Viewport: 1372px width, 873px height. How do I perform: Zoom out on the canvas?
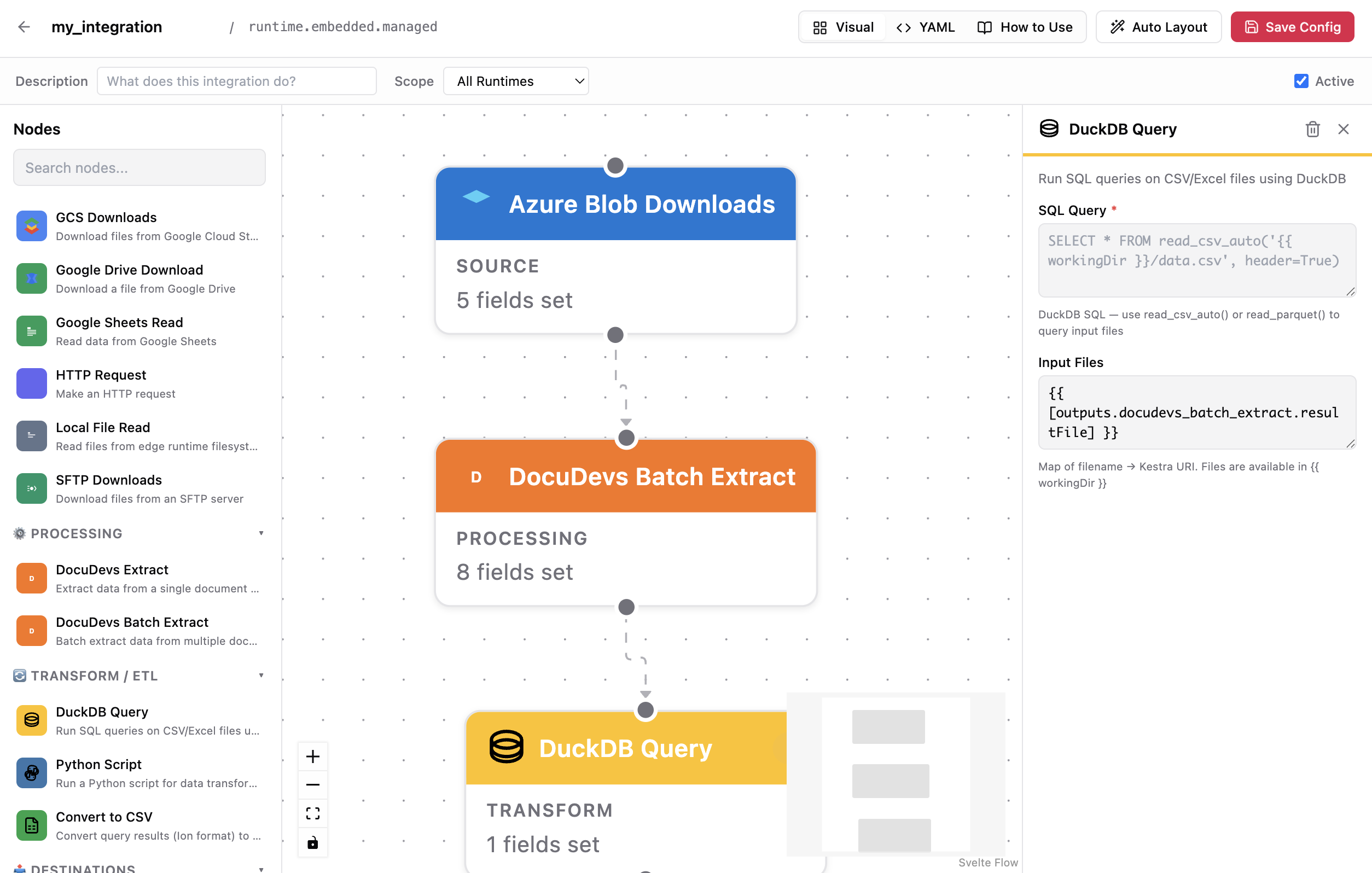point(313,785)
